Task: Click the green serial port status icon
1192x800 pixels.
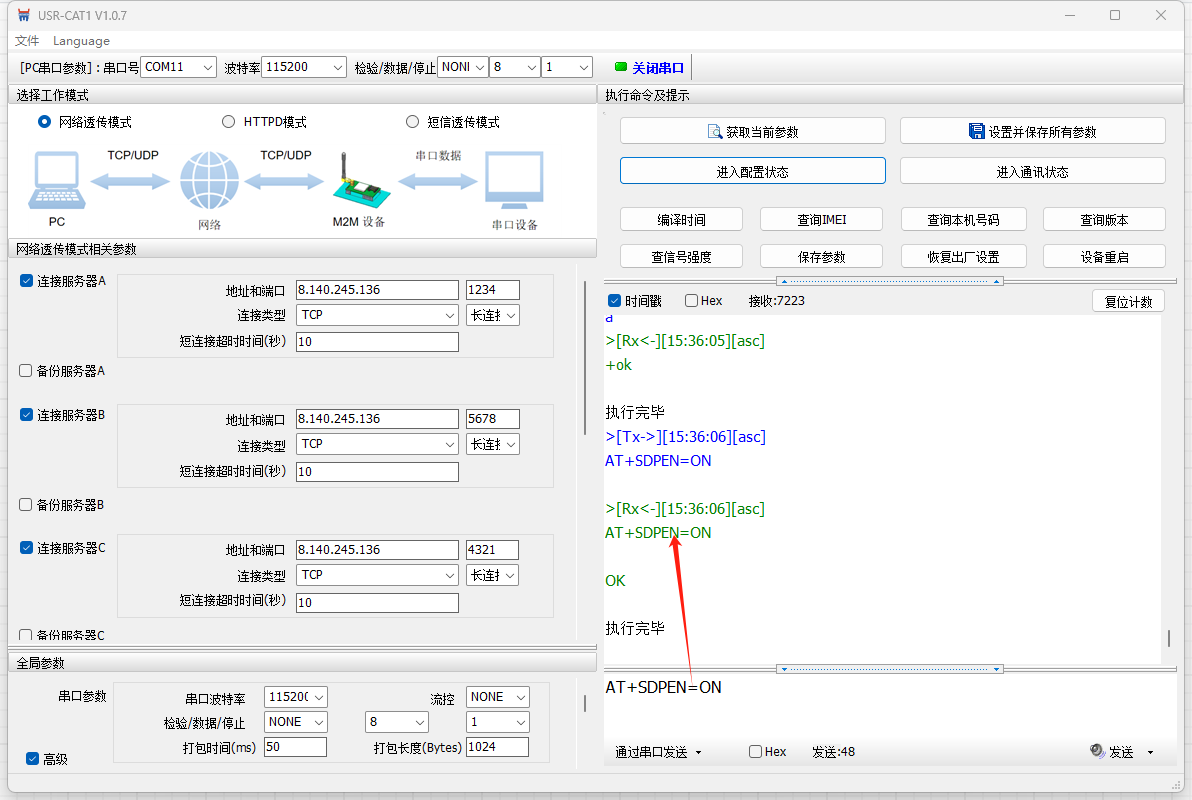Action: (x=620, y=67)
